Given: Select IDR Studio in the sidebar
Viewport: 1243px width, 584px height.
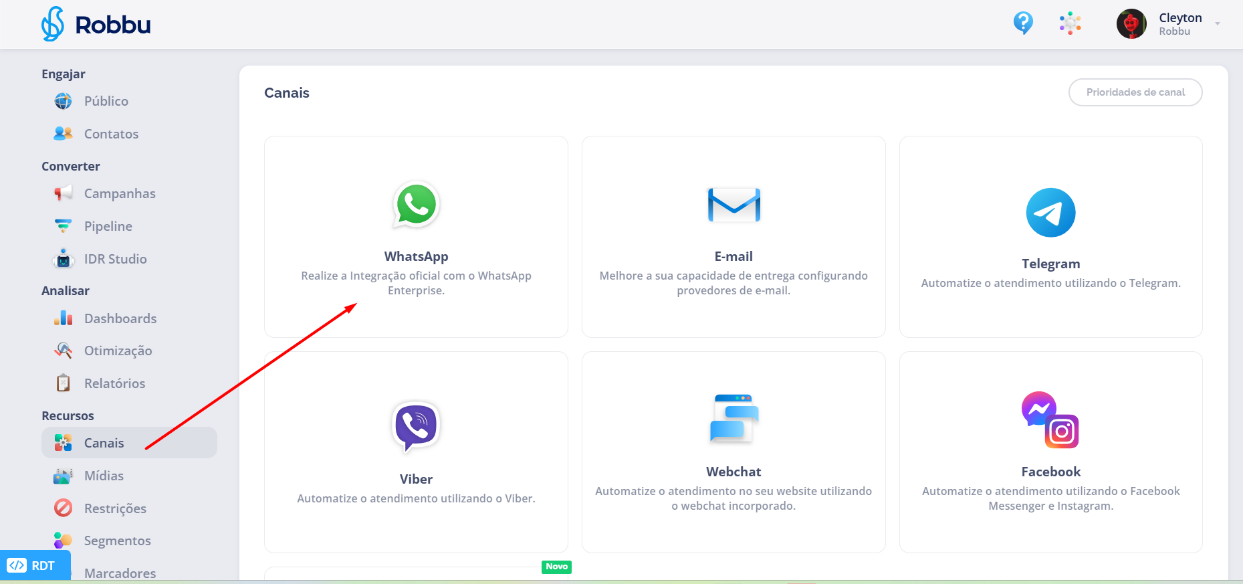Looking at the screenshot, I should [x=115, y=259].
